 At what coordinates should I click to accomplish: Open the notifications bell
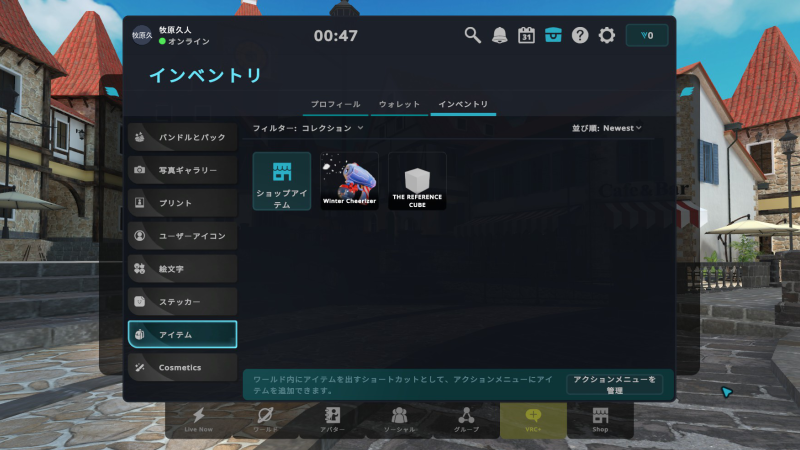500,35
